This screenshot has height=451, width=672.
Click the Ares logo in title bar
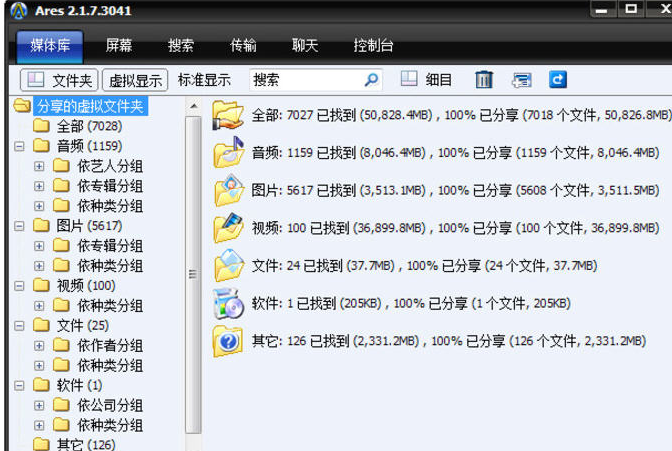18,10
